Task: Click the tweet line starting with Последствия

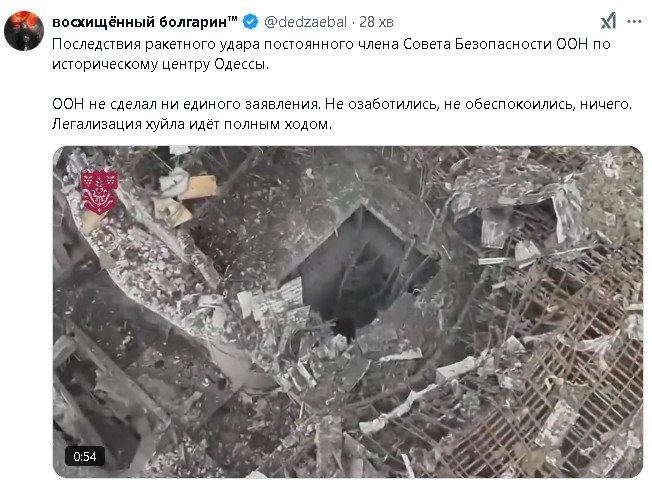Action: (x=331, y=44)
